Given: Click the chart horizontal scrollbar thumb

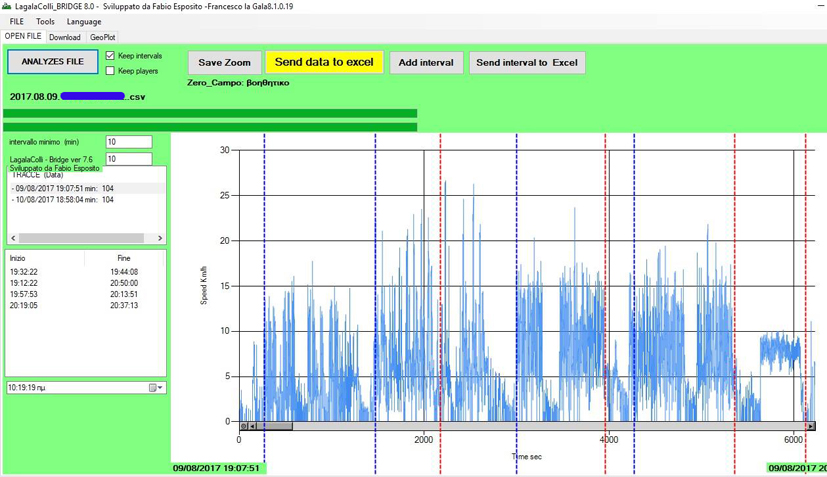Looking at the screenshot, I should coord(275,426).
